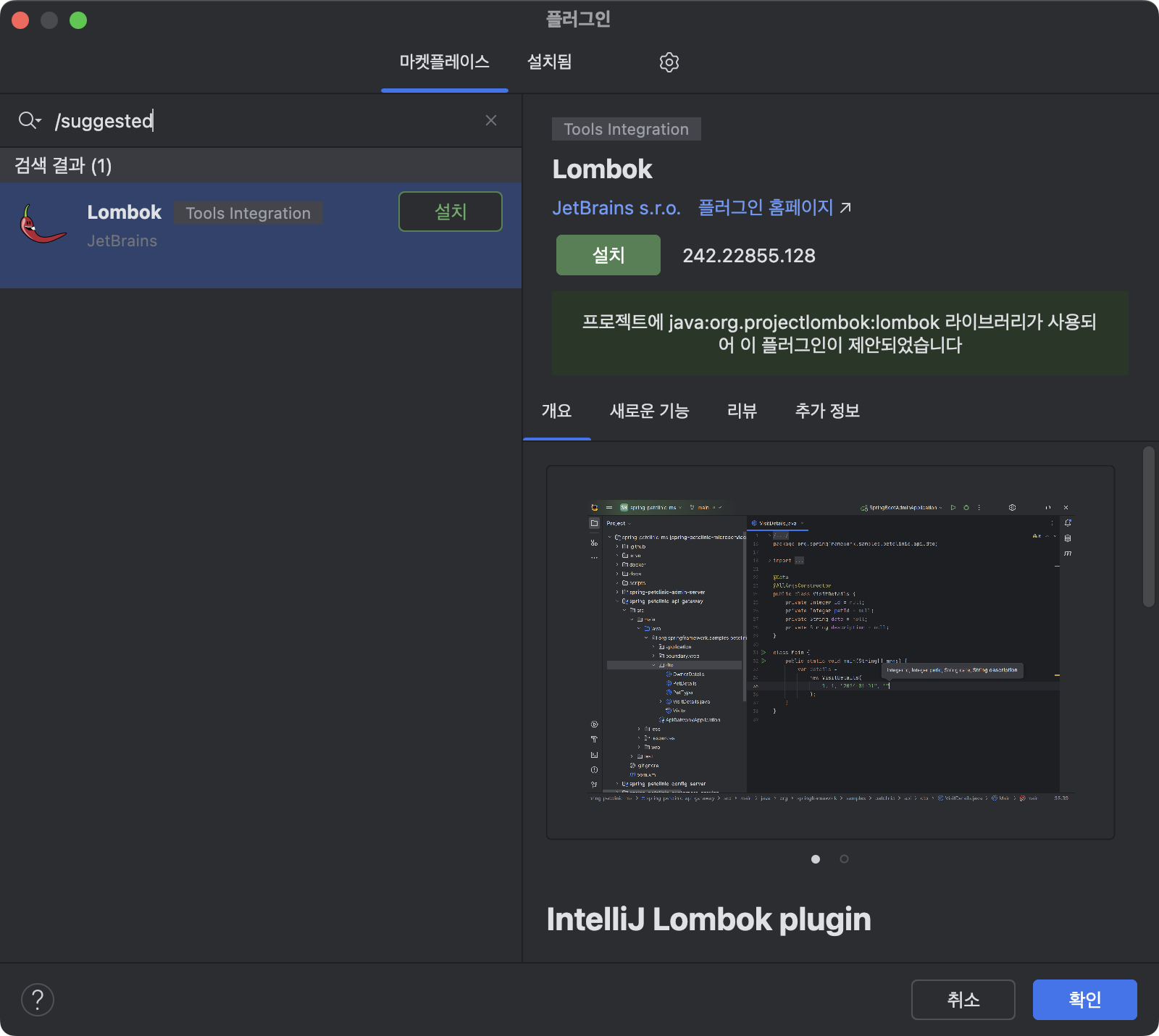Click the IntelliJ Lombok plugin heading
Screen dimensions: 1159x1036
tap(708, 919)
